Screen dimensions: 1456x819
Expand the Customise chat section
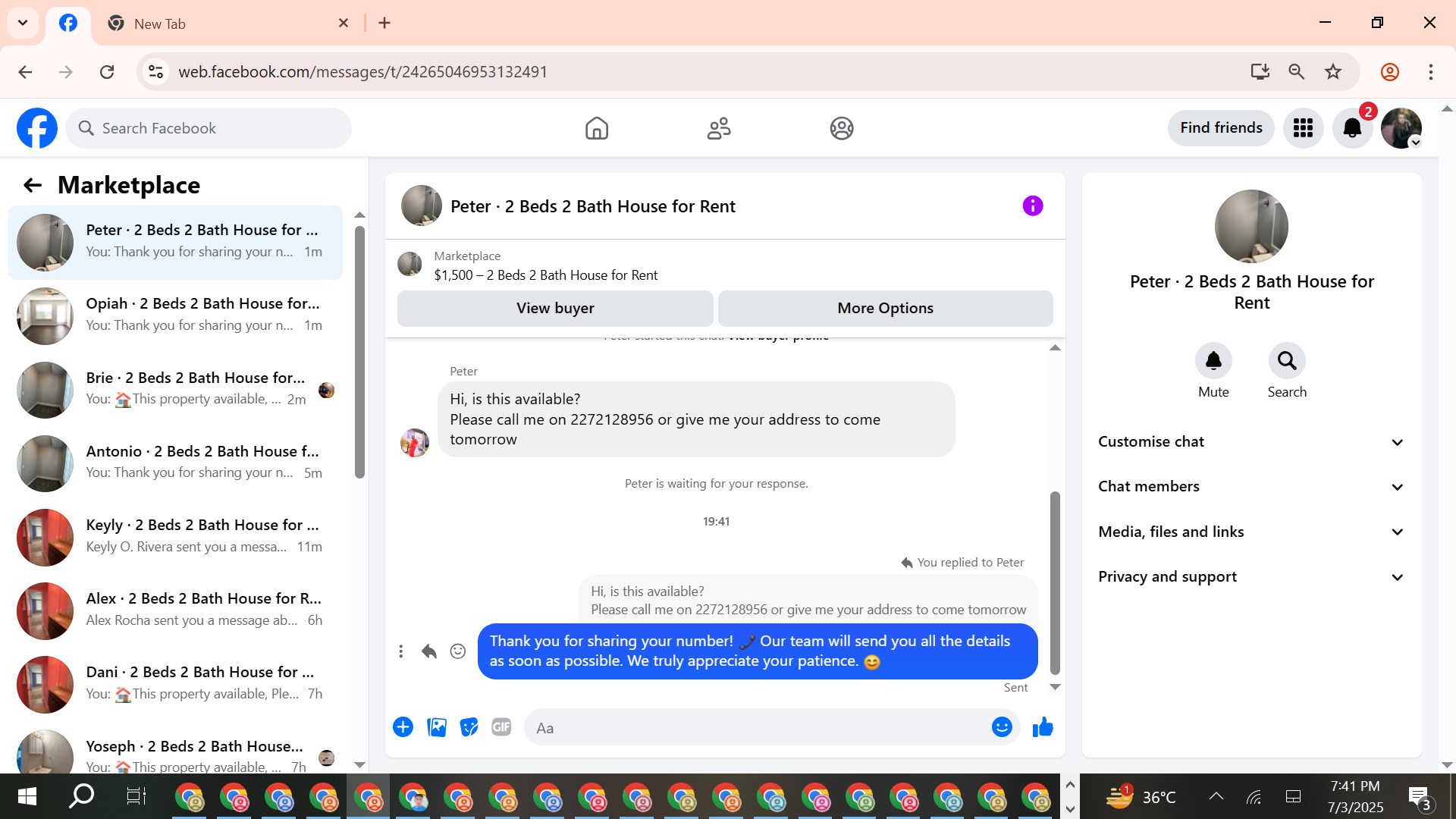[1251, 442]
